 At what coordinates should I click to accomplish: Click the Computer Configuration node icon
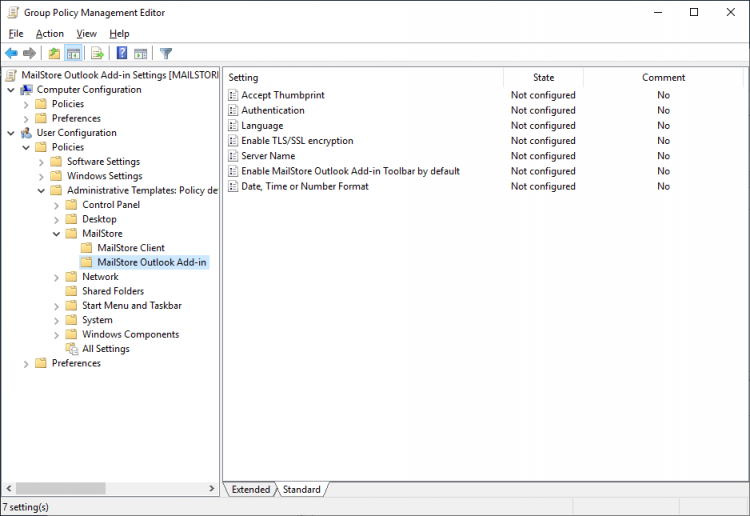tap(26, 90)
